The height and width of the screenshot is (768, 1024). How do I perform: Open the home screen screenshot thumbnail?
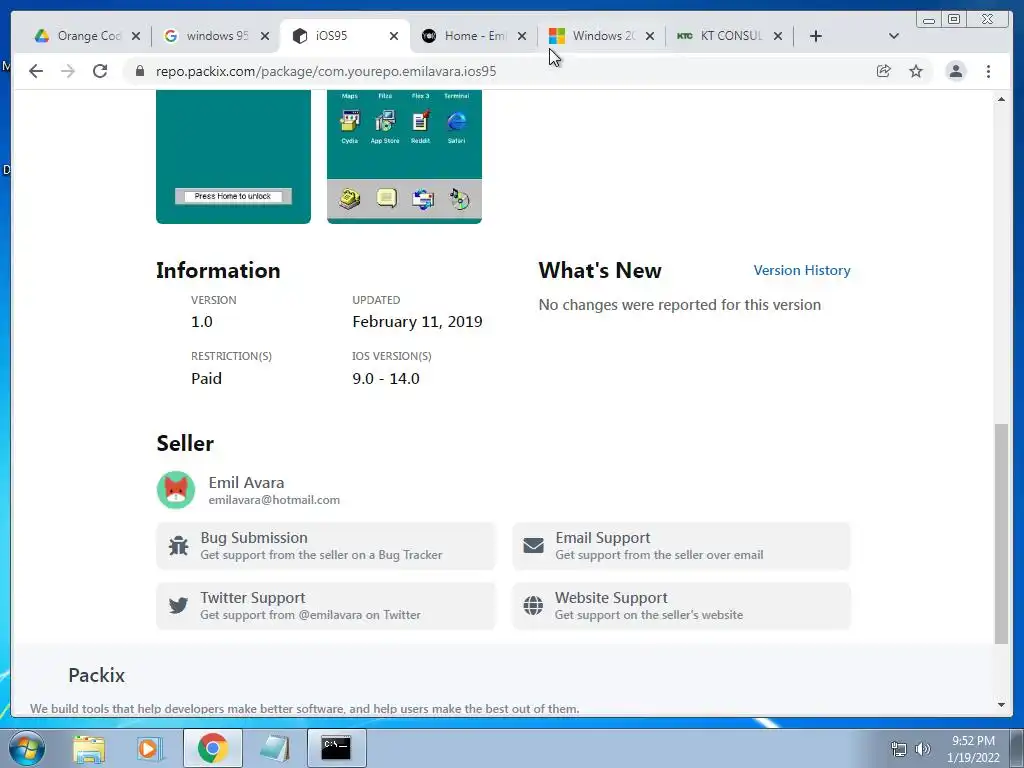click(404, 157)
